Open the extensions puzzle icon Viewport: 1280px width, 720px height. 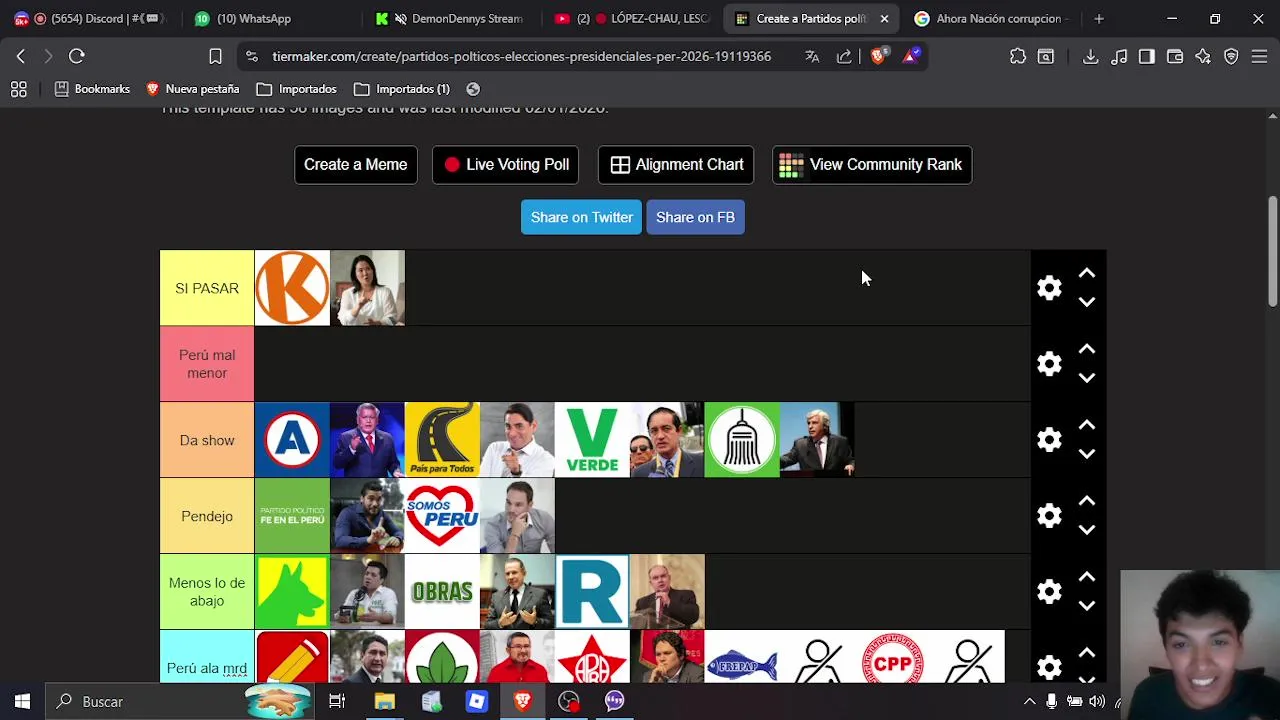point(1018,56)
